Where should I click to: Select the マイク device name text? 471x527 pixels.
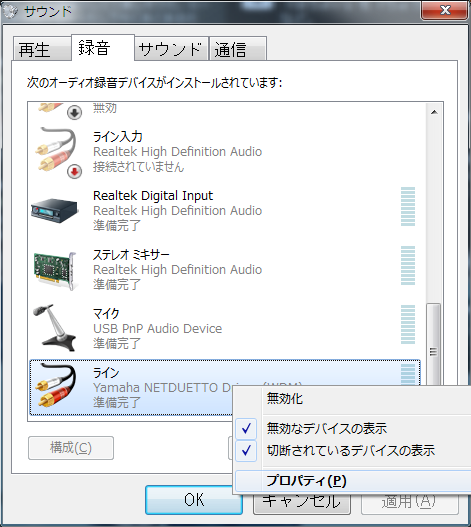point(106,314)
